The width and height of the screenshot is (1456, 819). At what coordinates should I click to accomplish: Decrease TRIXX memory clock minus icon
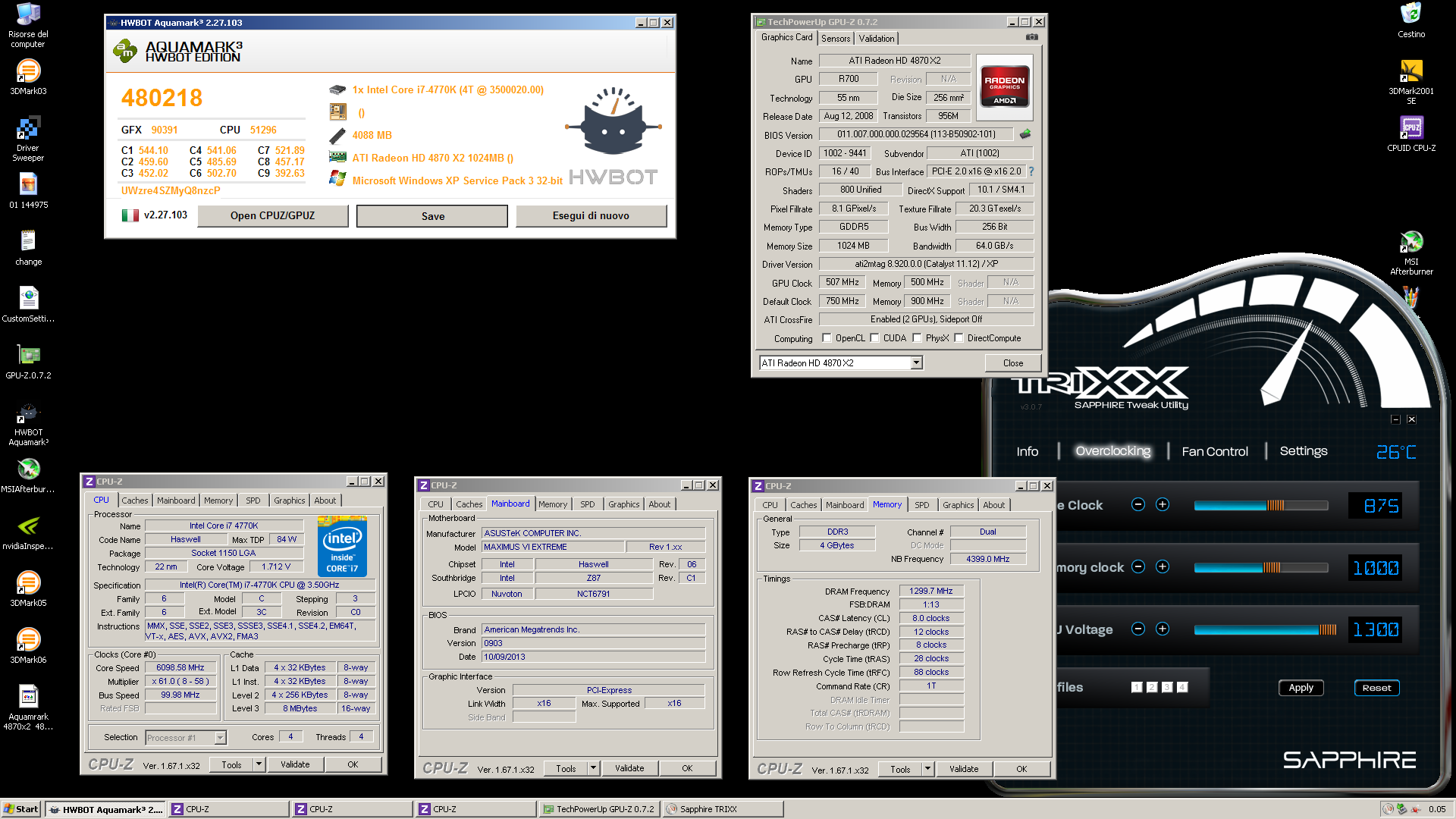1137,566
